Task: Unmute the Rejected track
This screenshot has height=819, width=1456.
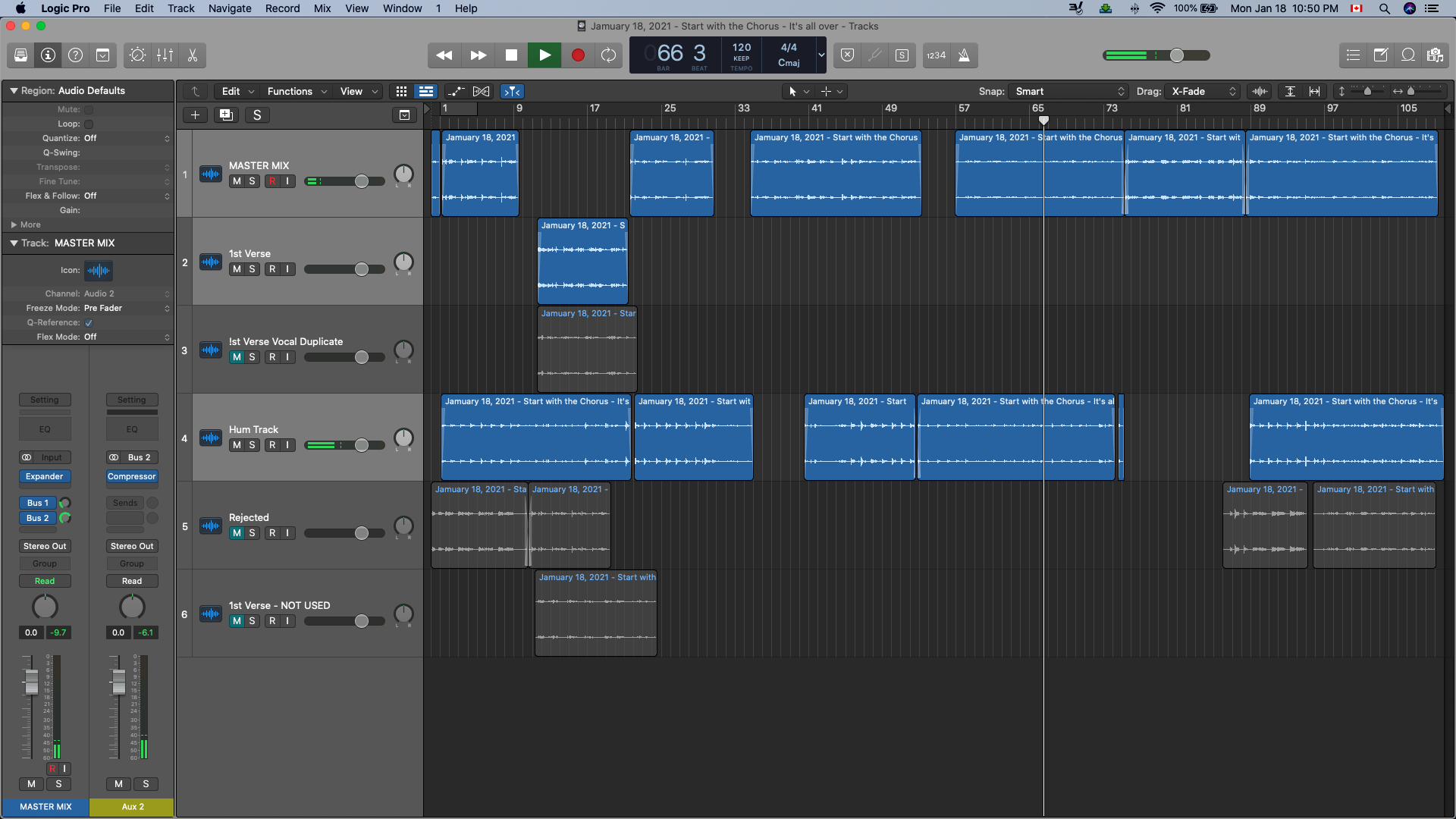Action: coord(237,533)
